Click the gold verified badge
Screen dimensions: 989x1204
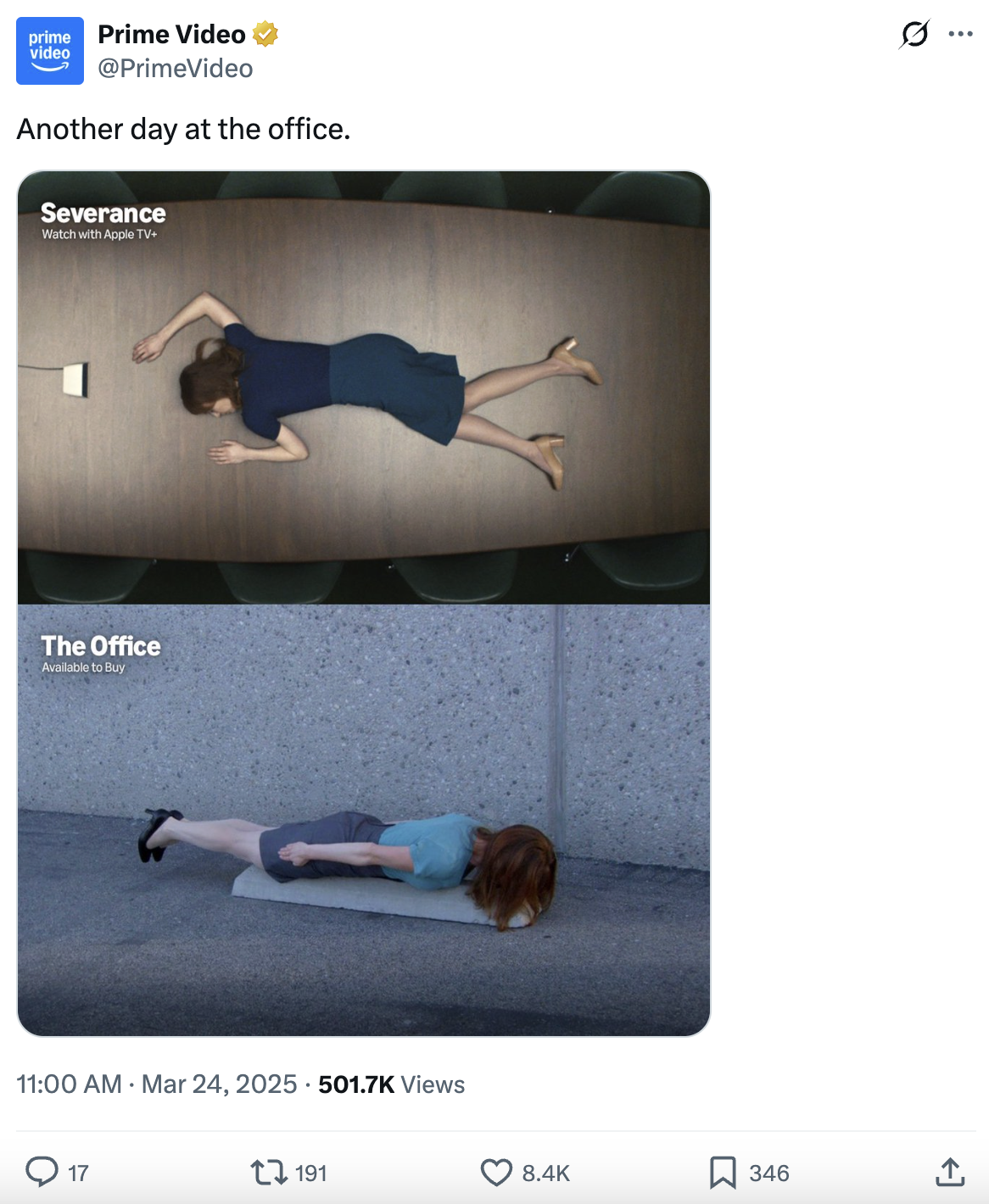[x=265, y=34]
